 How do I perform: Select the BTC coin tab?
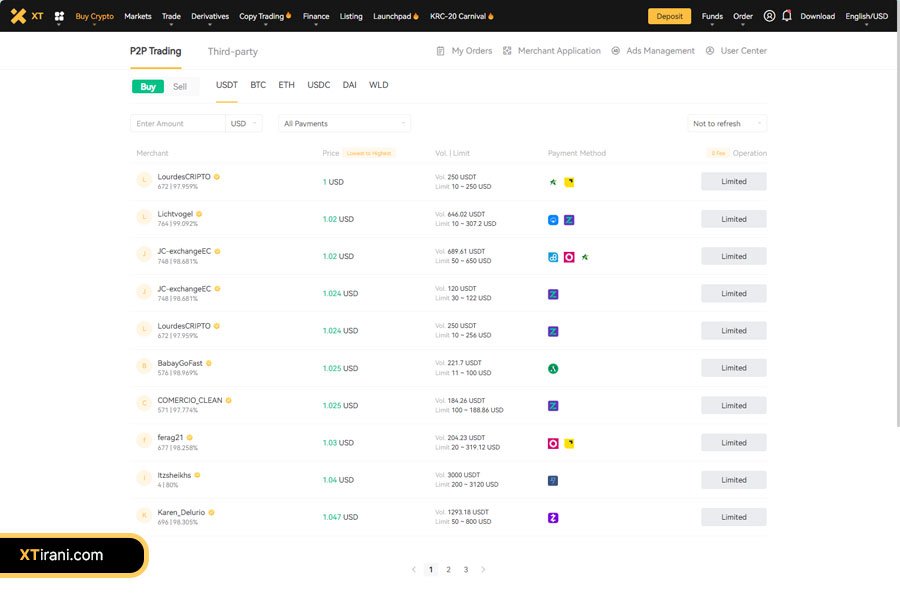258,86
